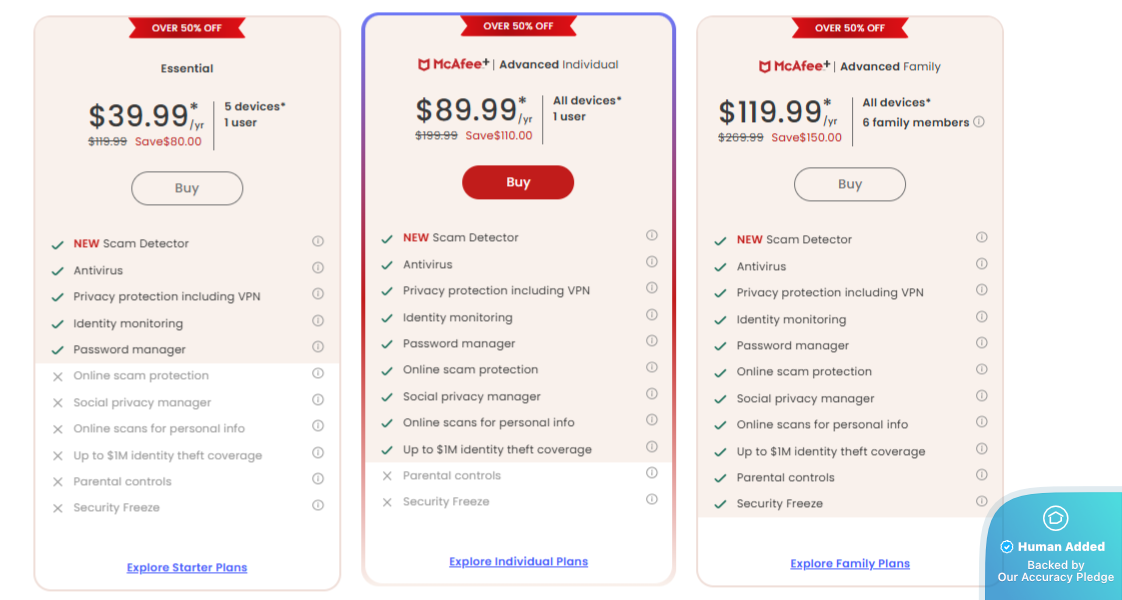Click info icon for Individual Privacy protection VPN

tap(652, 288)
